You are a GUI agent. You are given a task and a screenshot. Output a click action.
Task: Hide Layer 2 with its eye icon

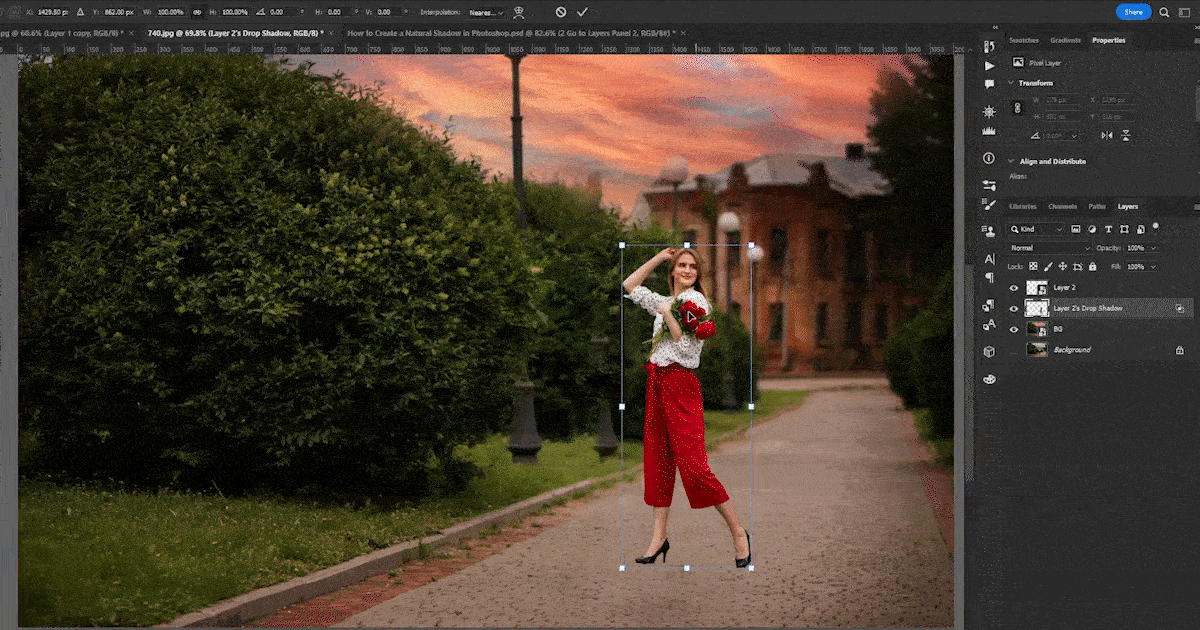(1014, 288)
